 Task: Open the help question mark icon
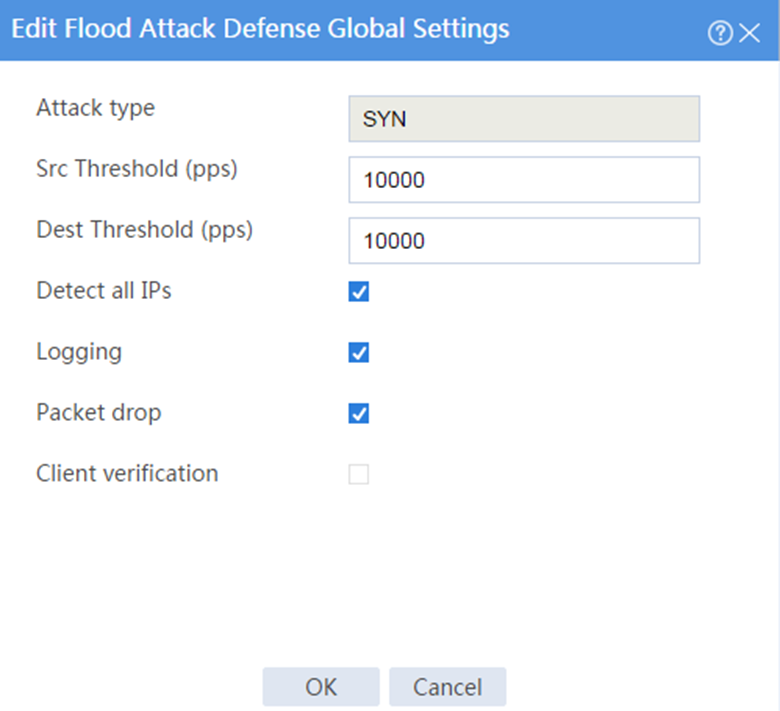720,33
